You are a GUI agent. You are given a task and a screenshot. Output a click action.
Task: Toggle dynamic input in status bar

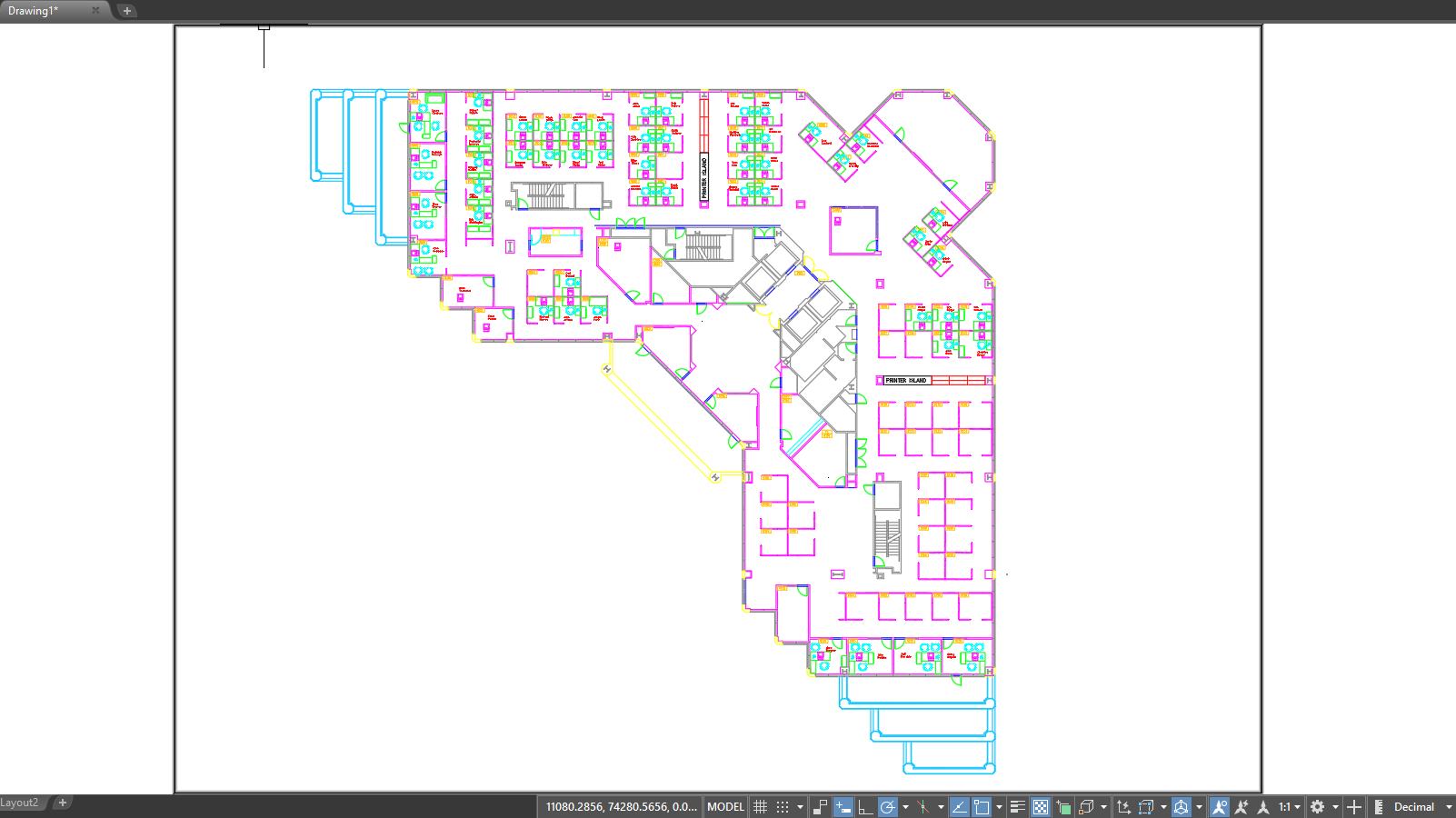[x=843, y=807]
